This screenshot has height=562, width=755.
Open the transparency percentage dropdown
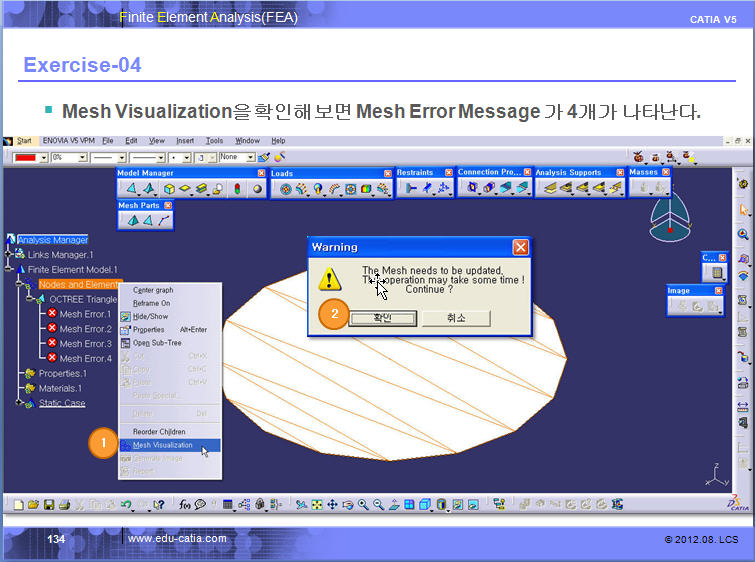pyautogui.click(x=83, y=158)
